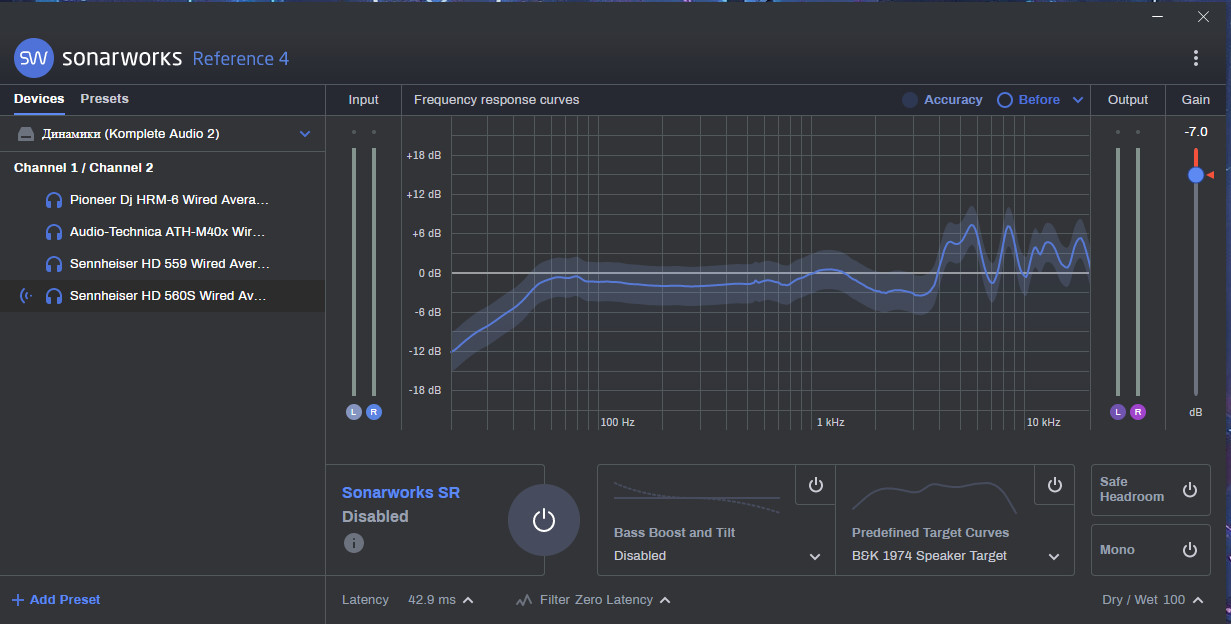Minimize the Sonarworks window
The height and width of the screenshot is (624, 1231).
point(1157,16)
